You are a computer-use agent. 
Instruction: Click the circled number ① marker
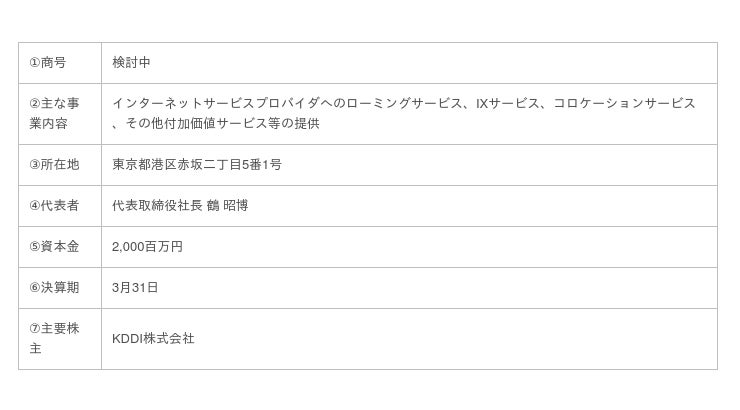35,63
